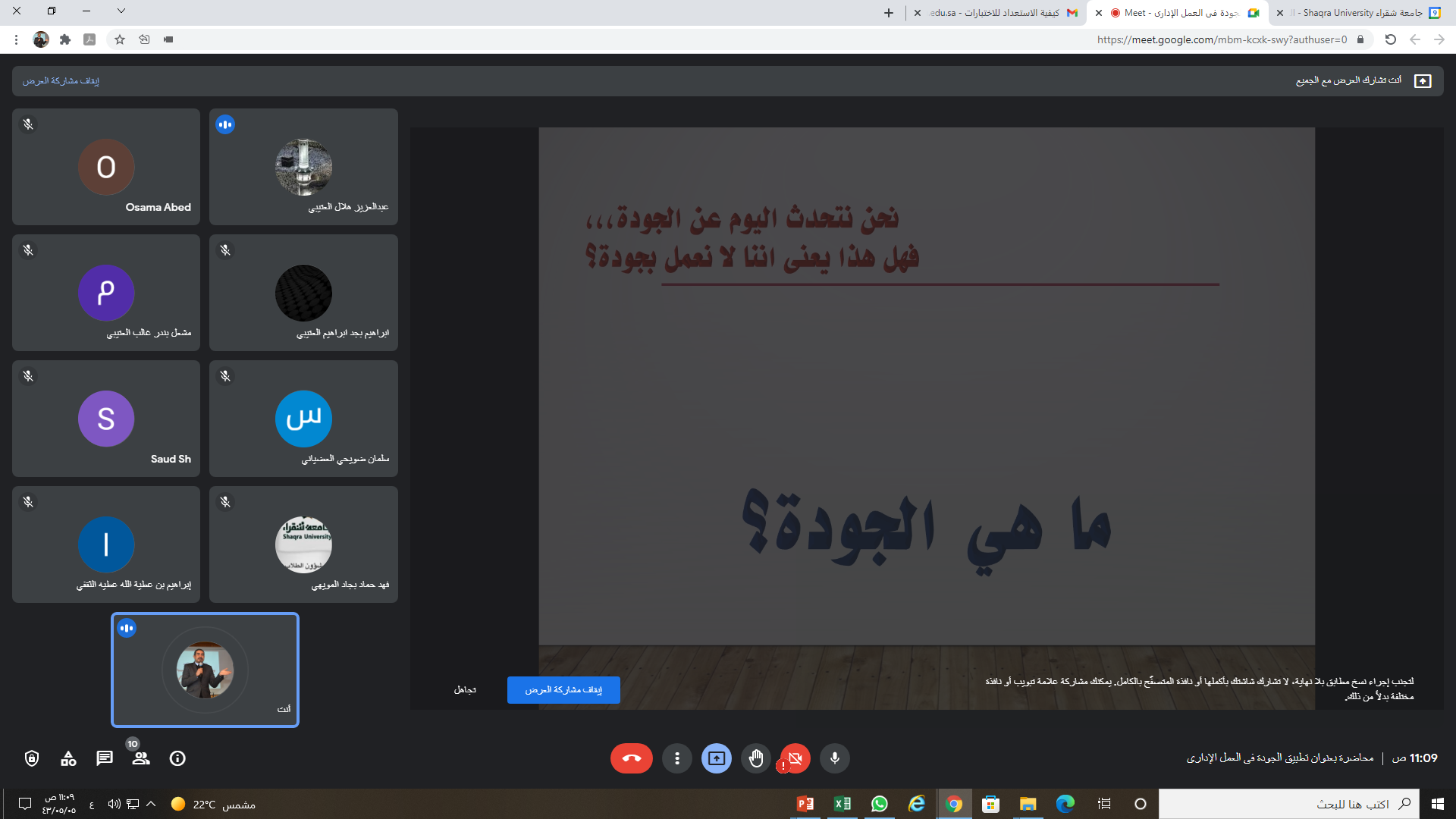Screen dimensions: 1456x819
Task: Raise hand using the hand icon
Action: [x=756, y=758]
